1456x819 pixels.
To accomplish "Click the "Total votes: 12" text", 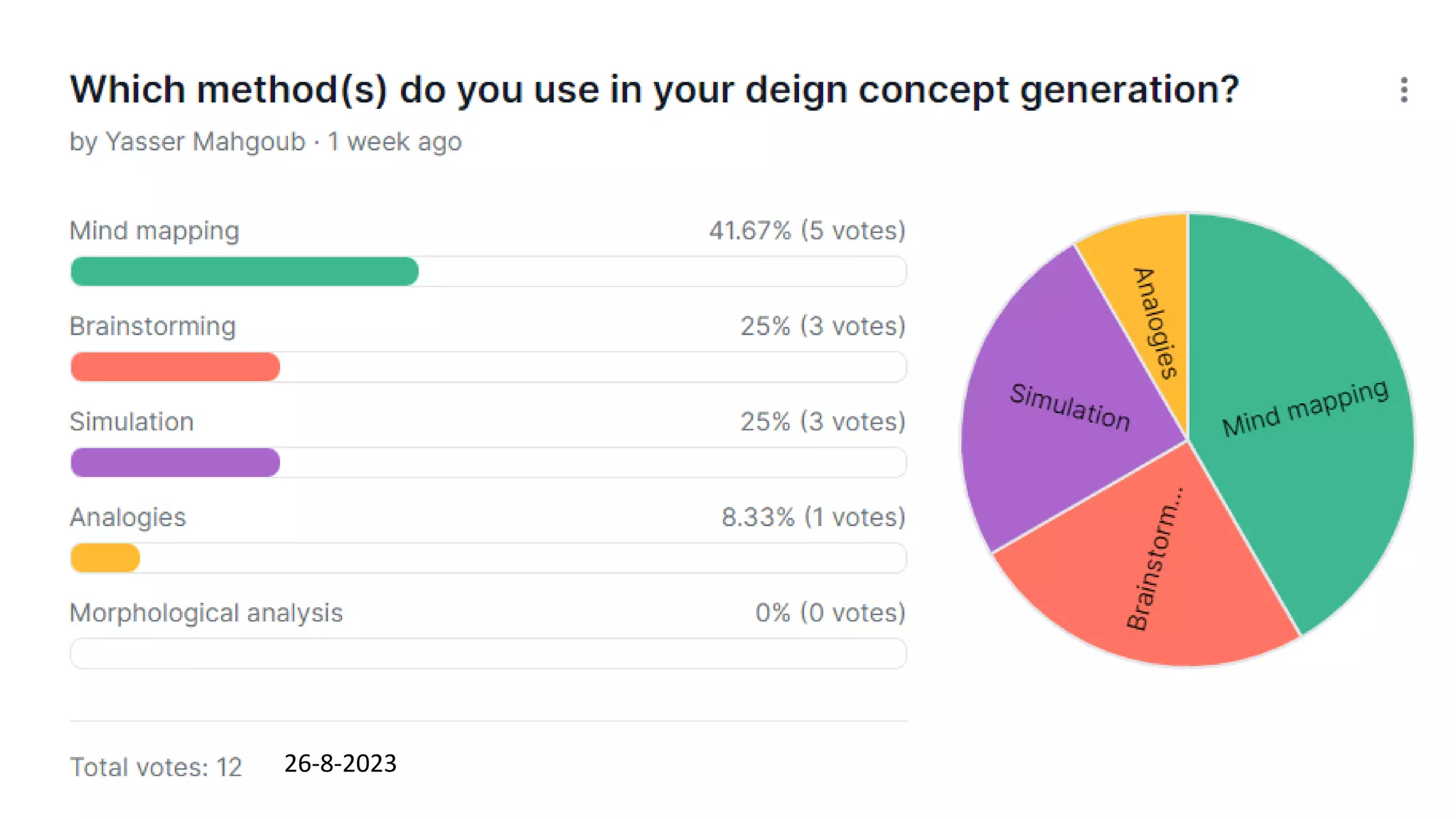I will [x=156, y=767].
